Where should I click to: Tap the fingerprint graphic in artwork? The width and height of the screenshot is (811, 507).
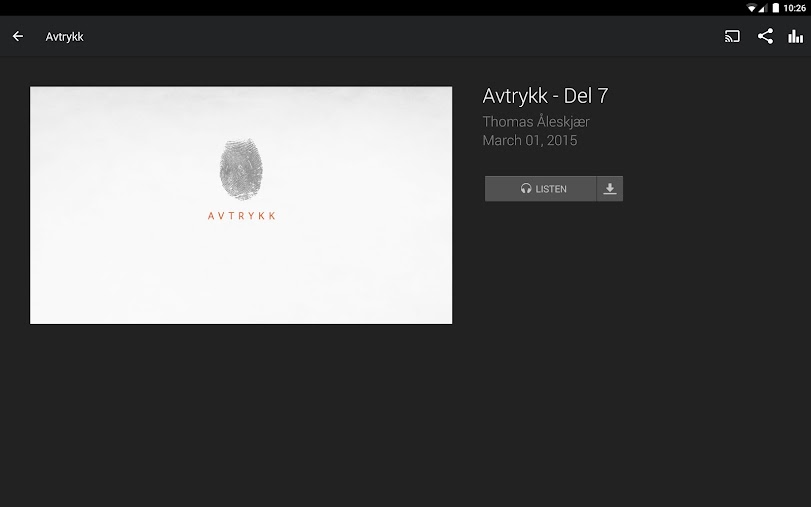(241, 169)
